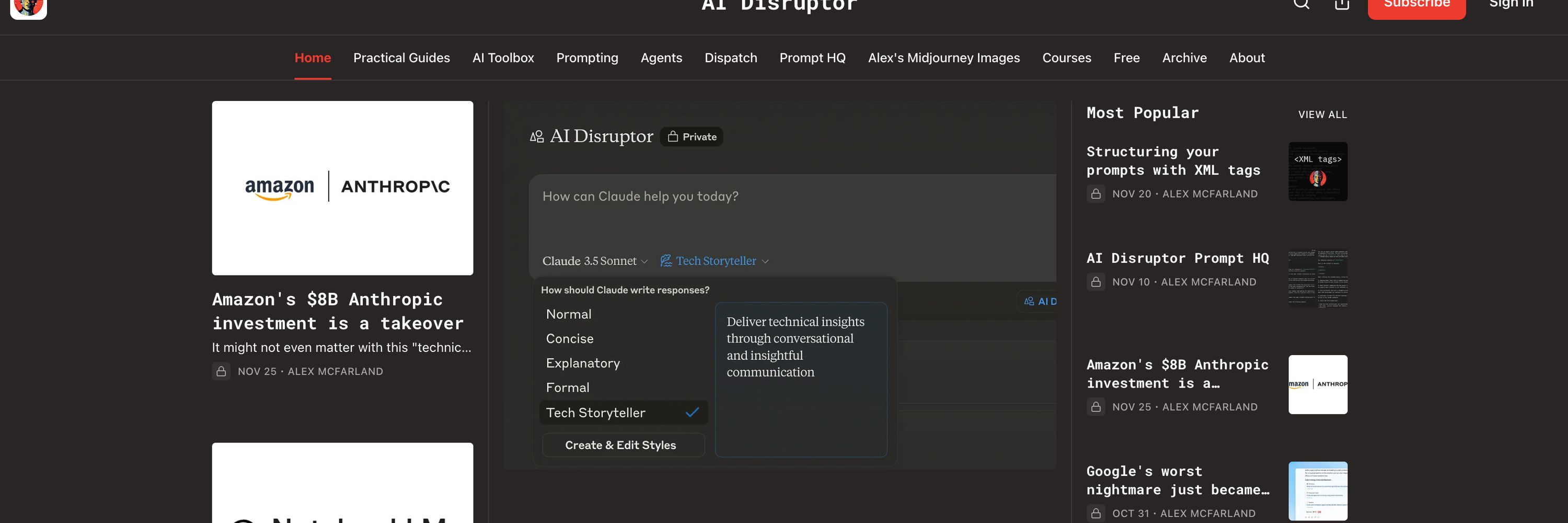
Task: Click the Sign in link
Action: point(1511,4)
